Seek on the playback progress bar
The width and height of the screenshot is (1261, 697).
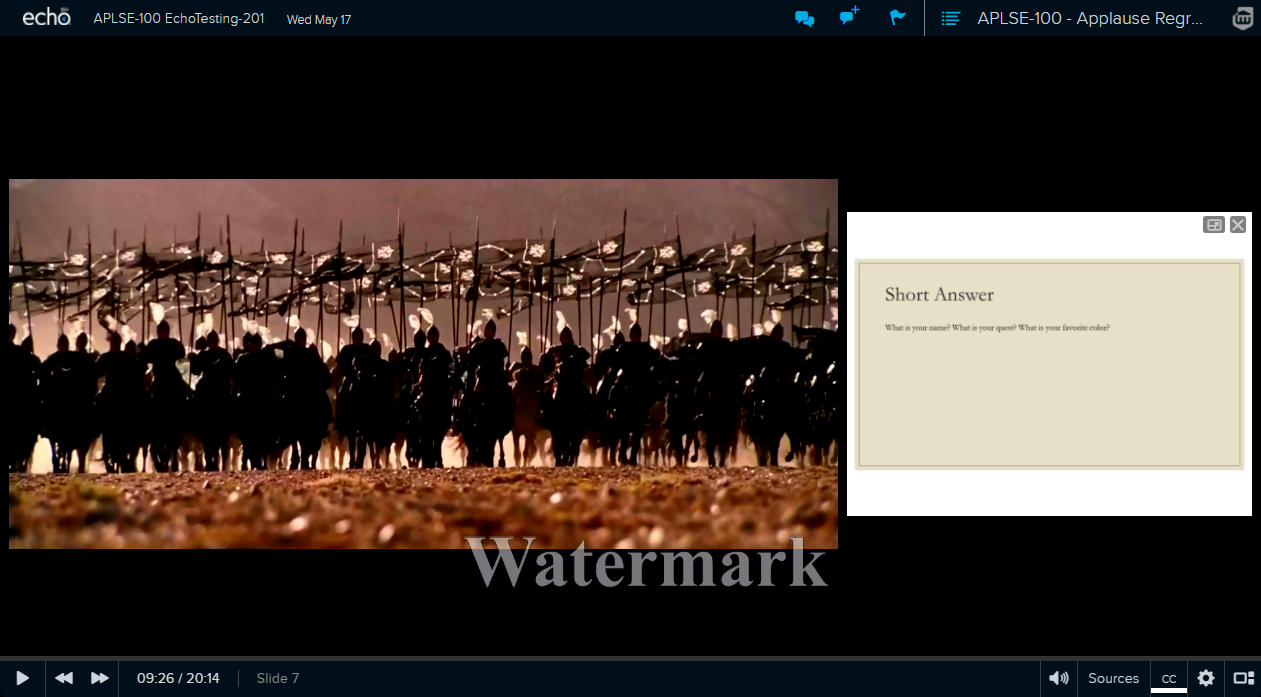(x=630, y=658)
